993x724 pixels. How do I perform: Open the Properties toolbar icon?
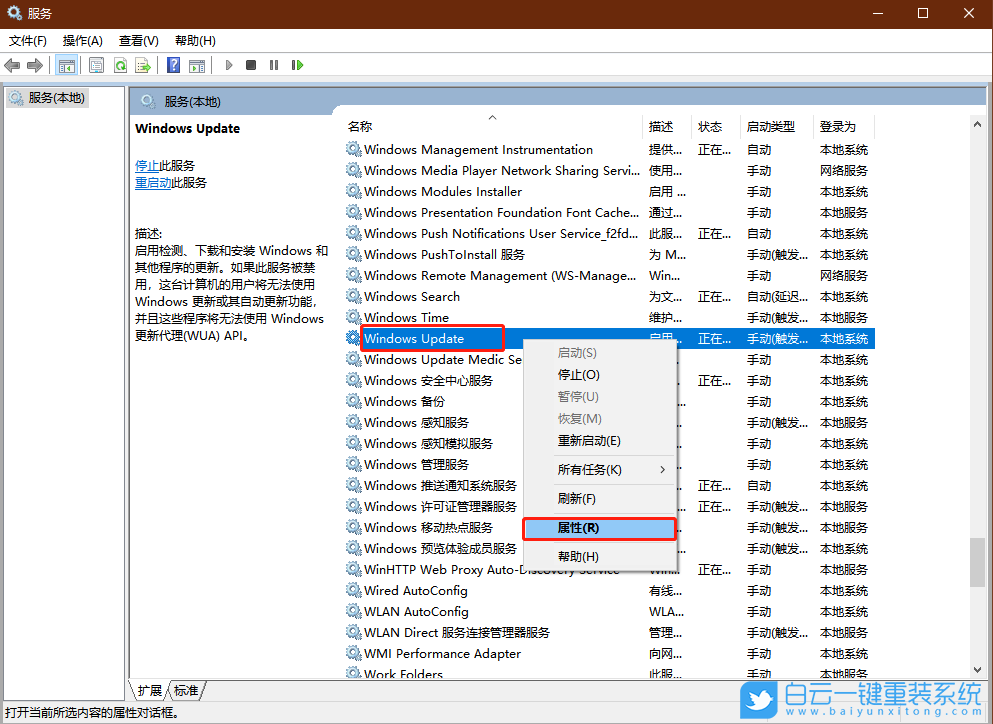pyautogui.click(x=94, y=64)
